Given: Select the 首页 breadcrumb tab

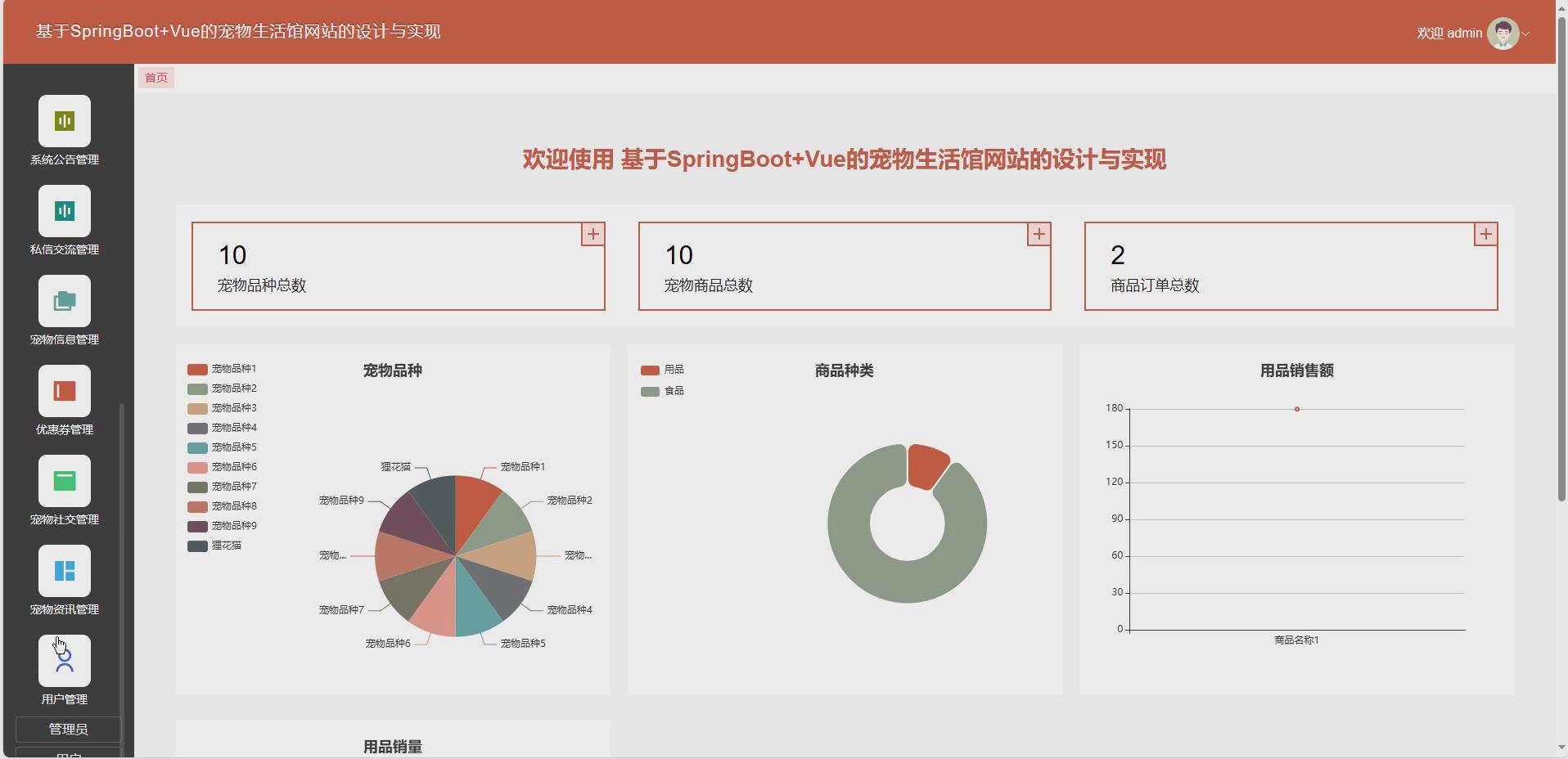Looking at the screenshot, I should tap(156, 78).
